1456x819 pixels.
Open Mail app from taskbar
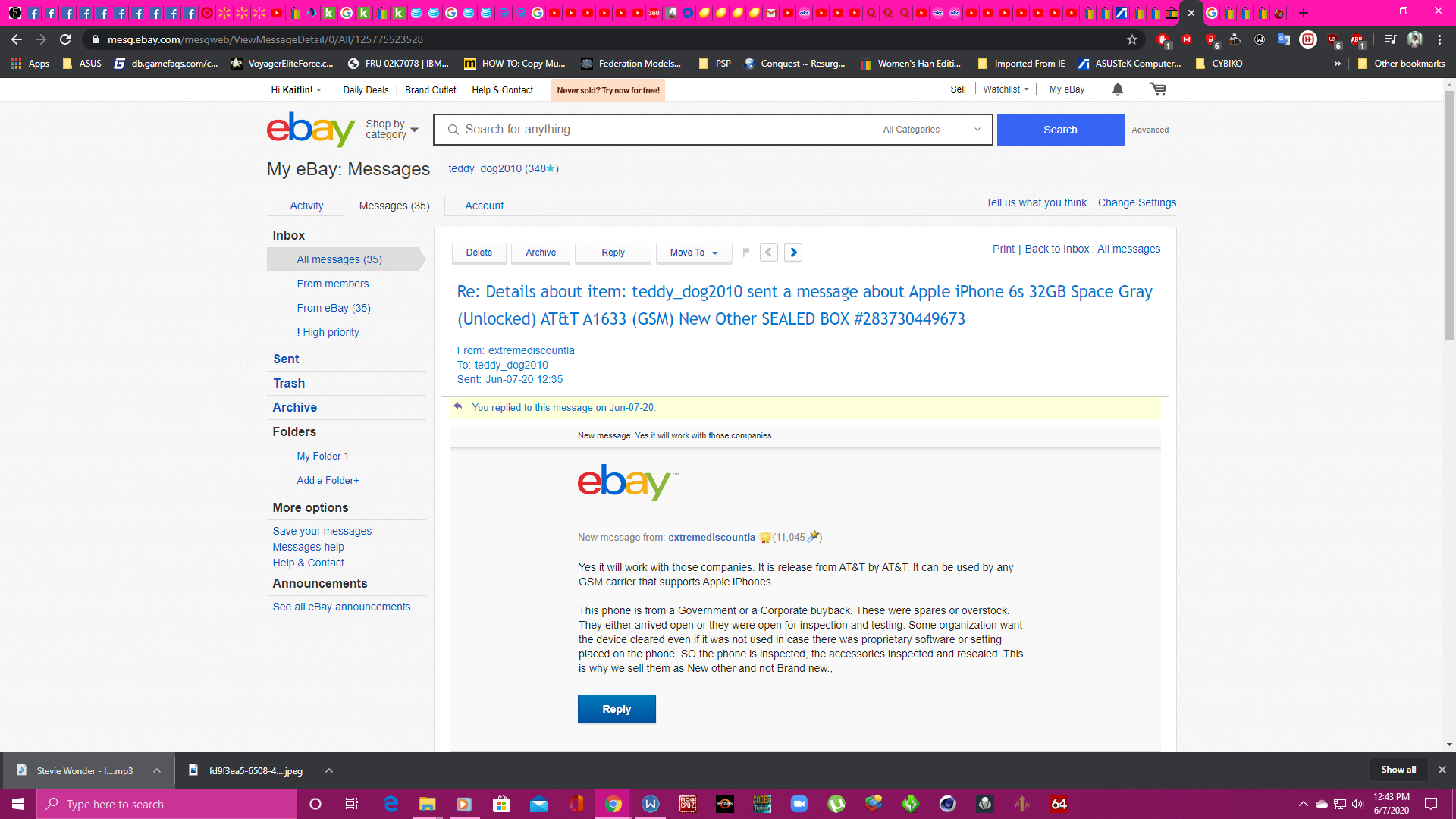coord(539,804)
